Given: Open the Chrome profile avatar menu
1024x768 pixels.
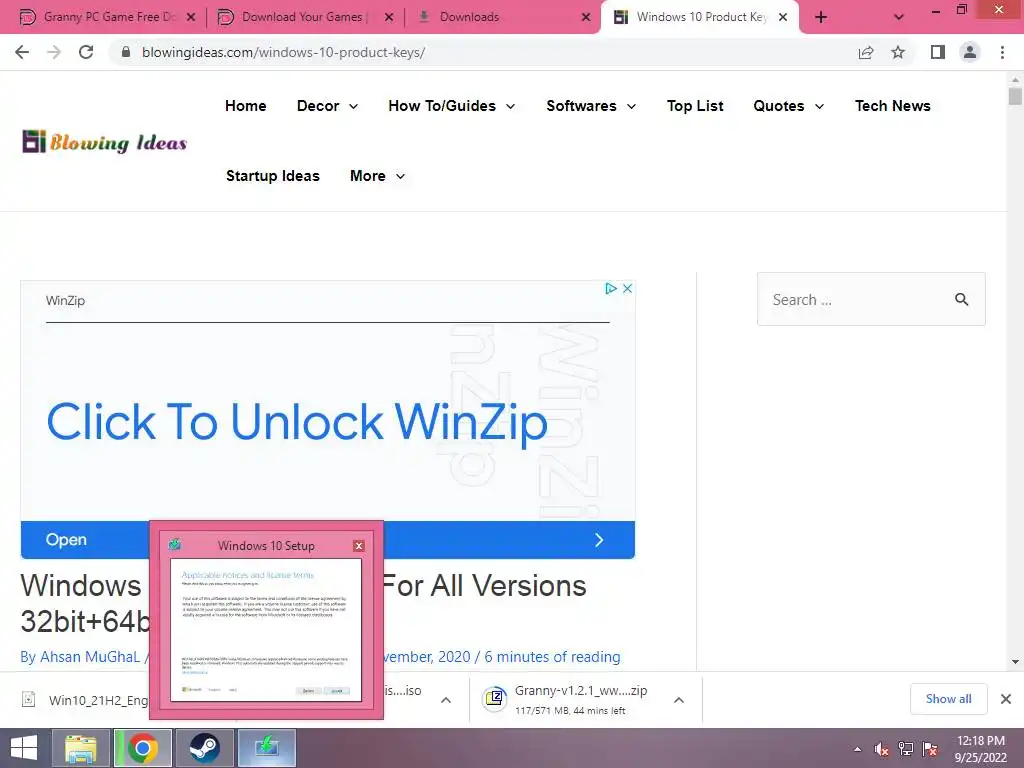Looking at the screenshot, I should tap(970, 52).
